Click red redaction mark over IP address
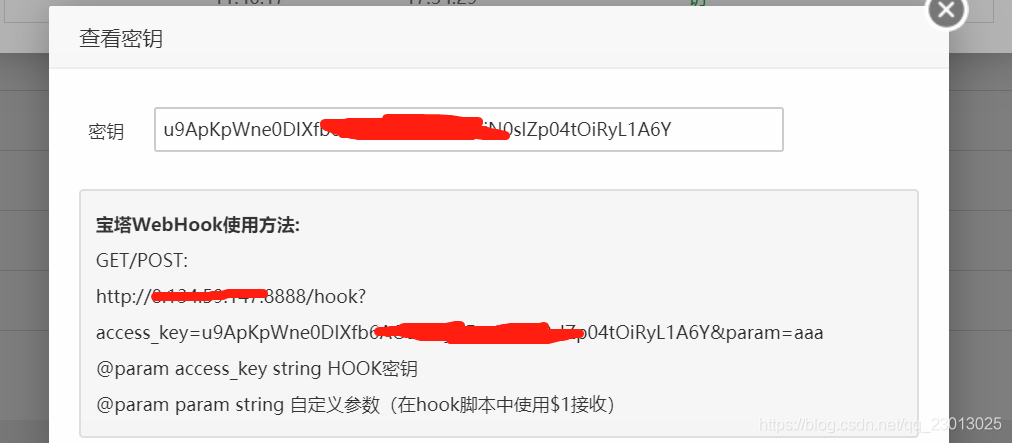This screenshot has width=1012, height=443. [x=210, y=296]
